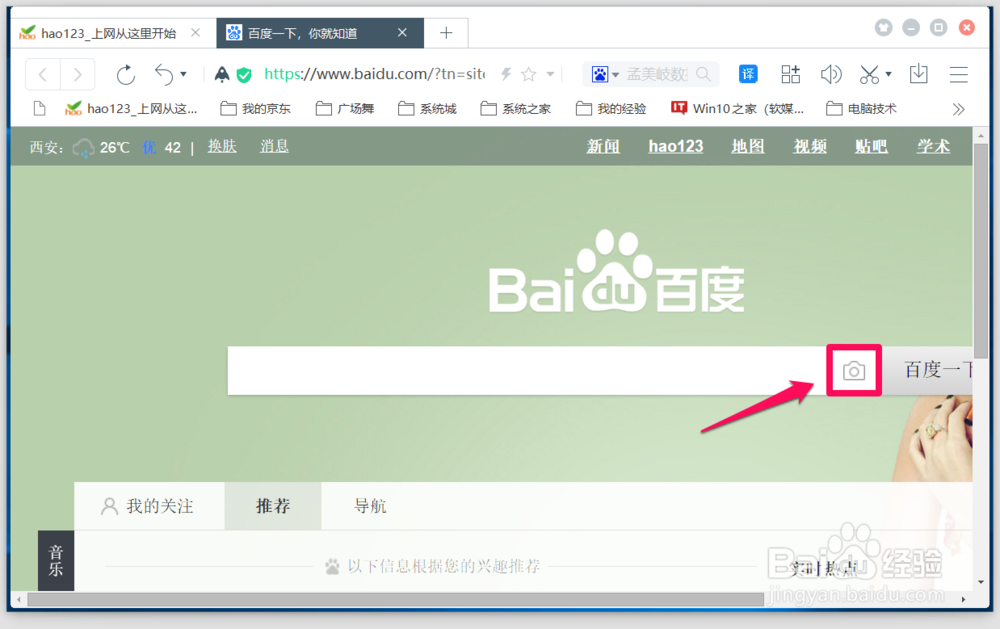This screenshot has height=629, width=1000.
Task: Open the 我的经验 bookmark folder
Action: coord(611,109)
